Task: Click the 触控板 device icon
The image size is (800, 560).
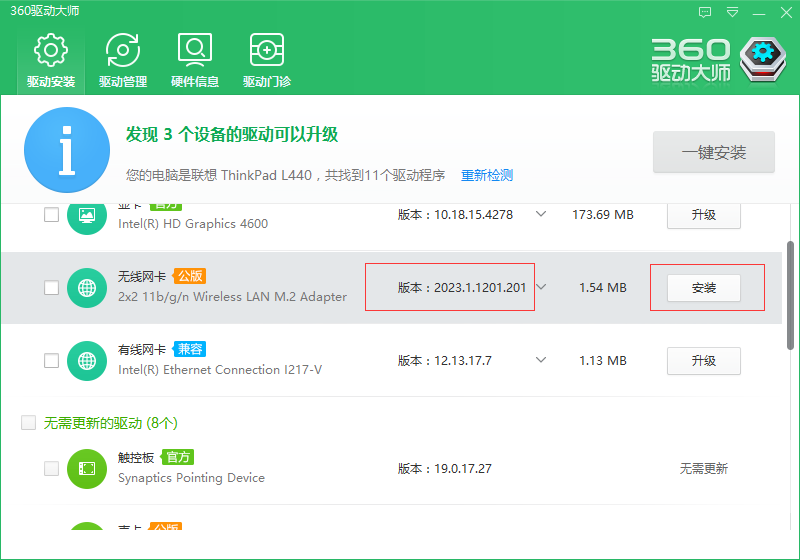Action: coord(87,468)
